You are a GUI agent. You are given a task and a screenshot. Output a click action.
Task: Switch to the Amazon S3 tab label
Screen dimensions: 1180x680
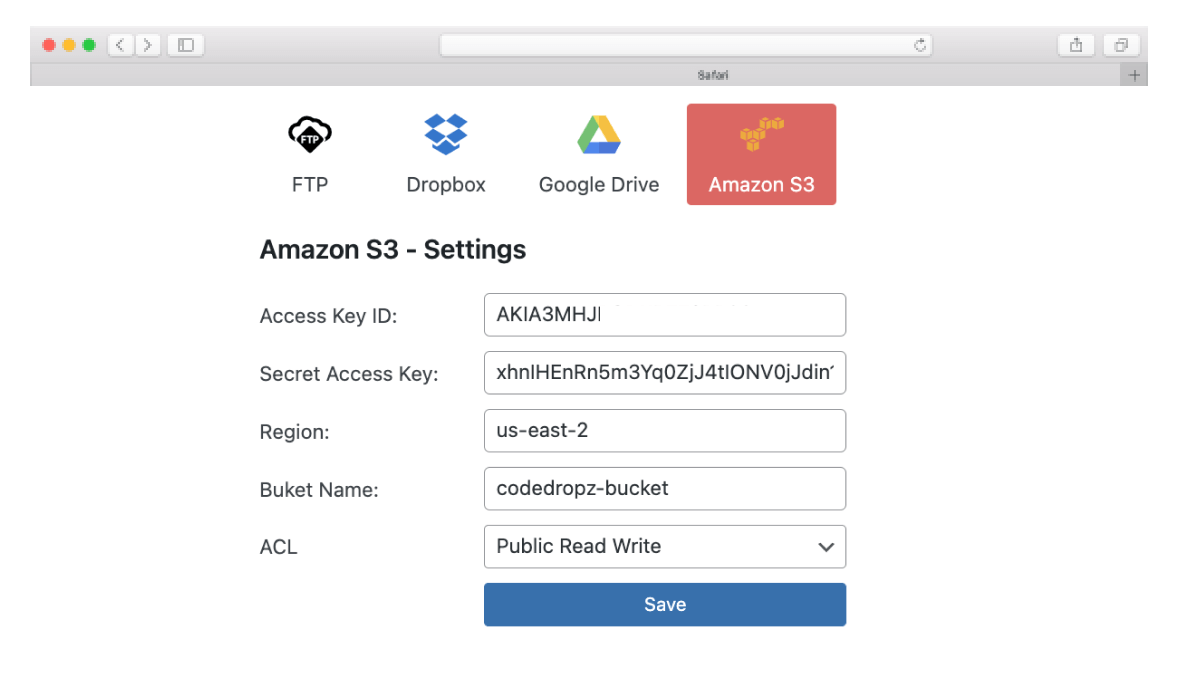(x=761, y=185)
